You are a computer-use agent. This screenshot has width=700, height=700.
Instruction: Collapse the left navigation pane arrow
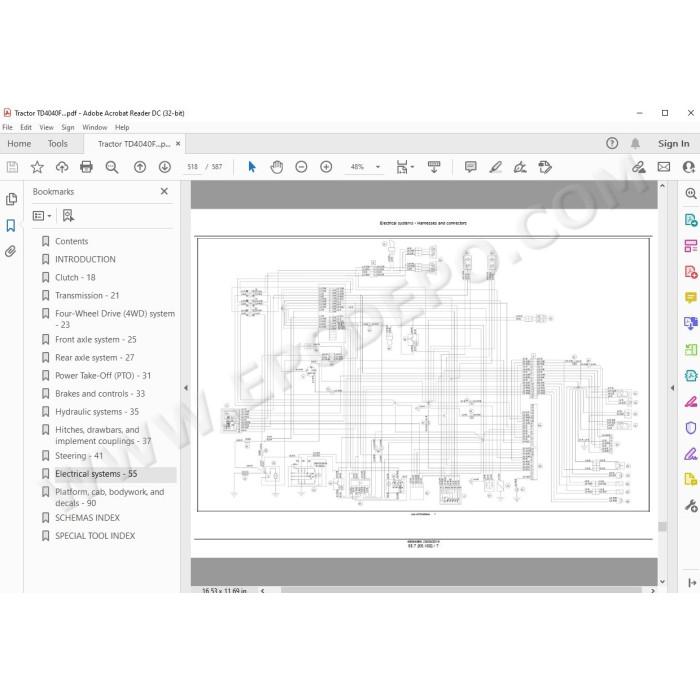coord(186,388)
